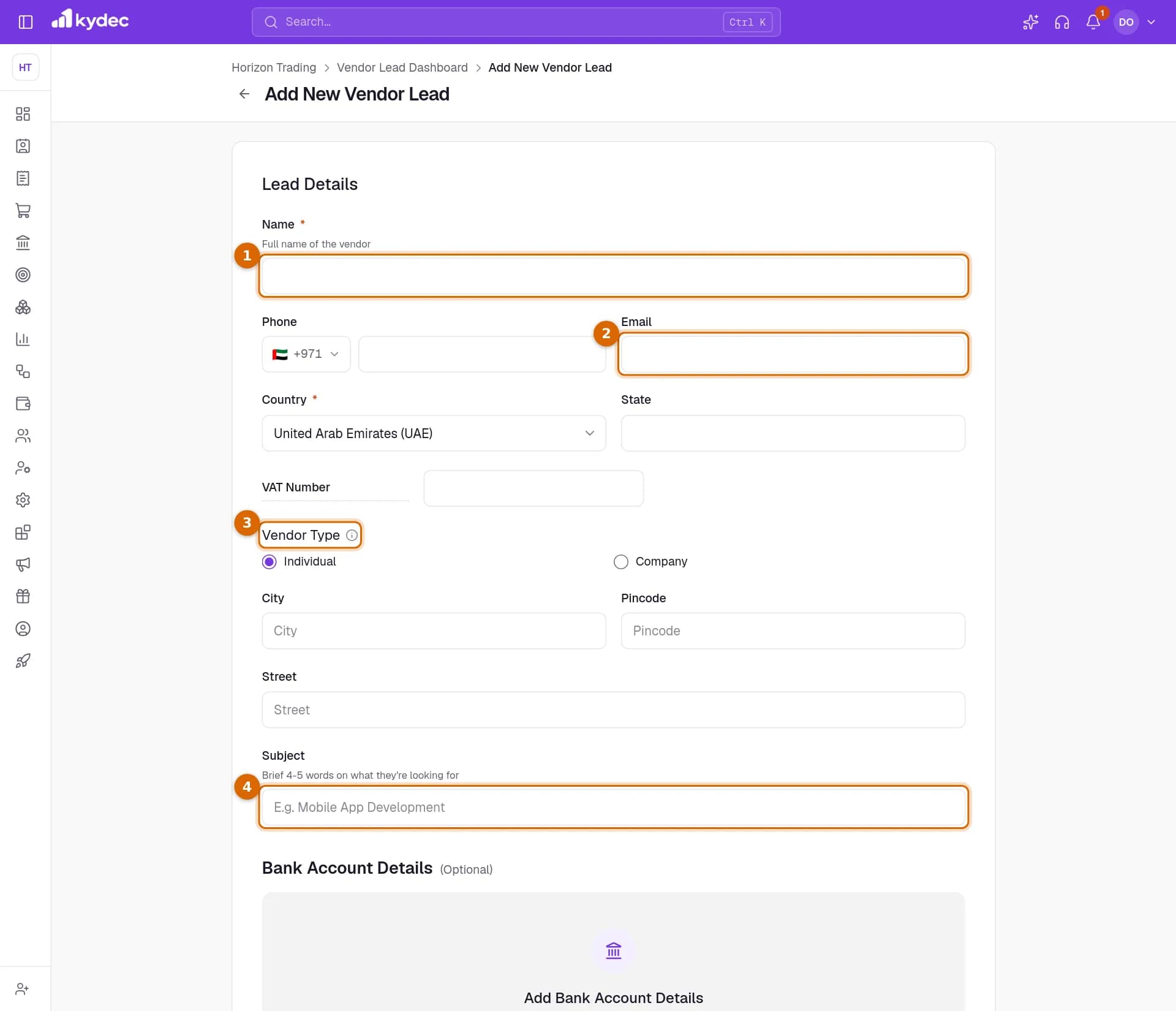
Task: Open the user settings cog icon
Action: 23,468
